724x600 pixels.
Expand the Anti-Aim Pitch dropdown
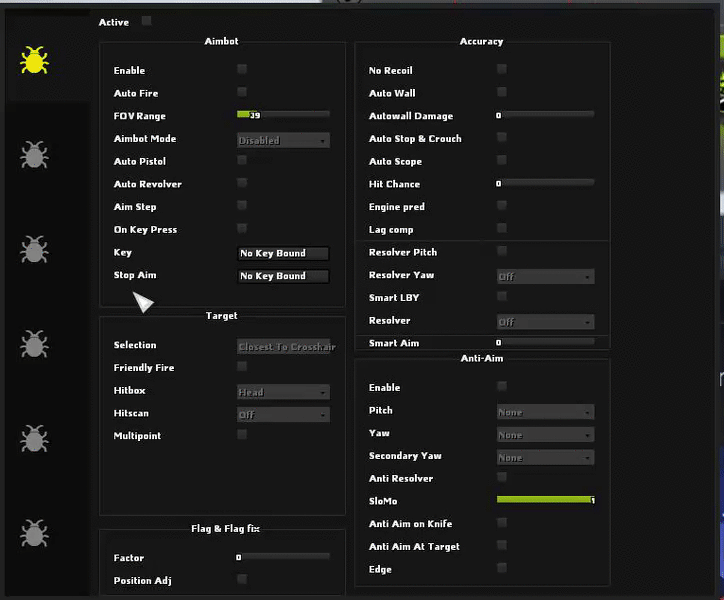[x=545, y=411]
